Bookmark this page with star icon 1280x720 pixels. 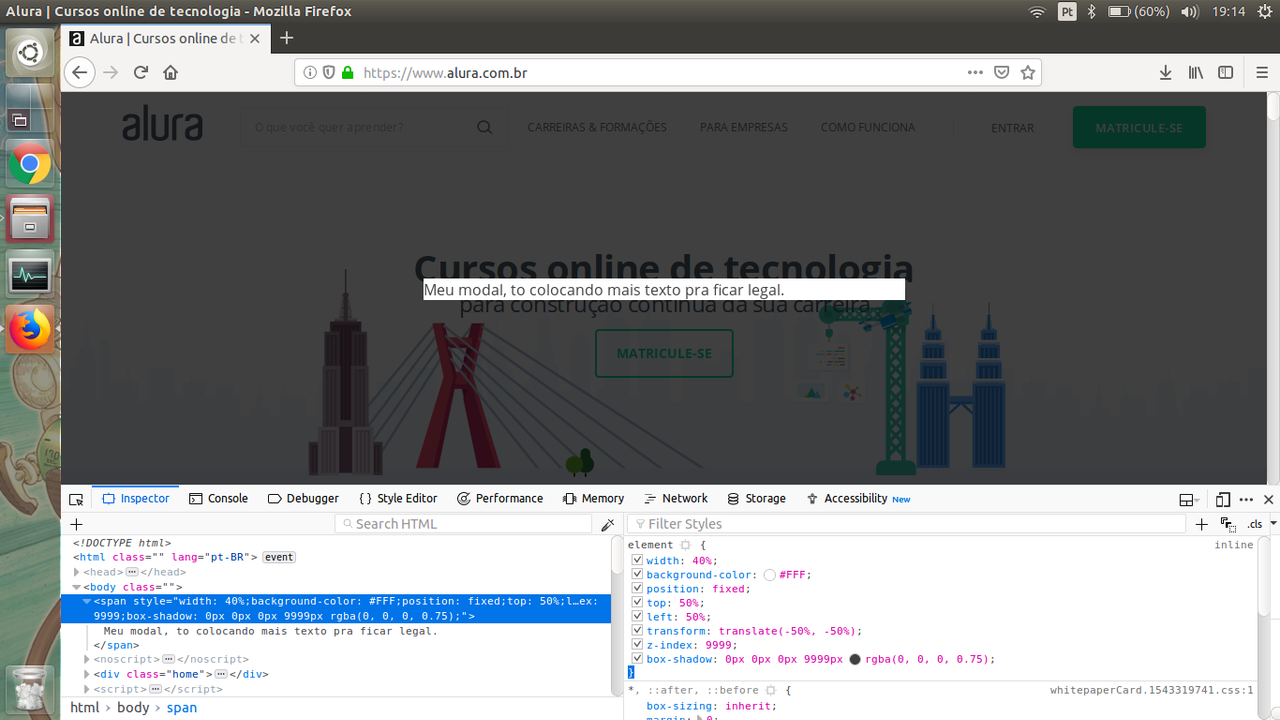pos(1027,72)
